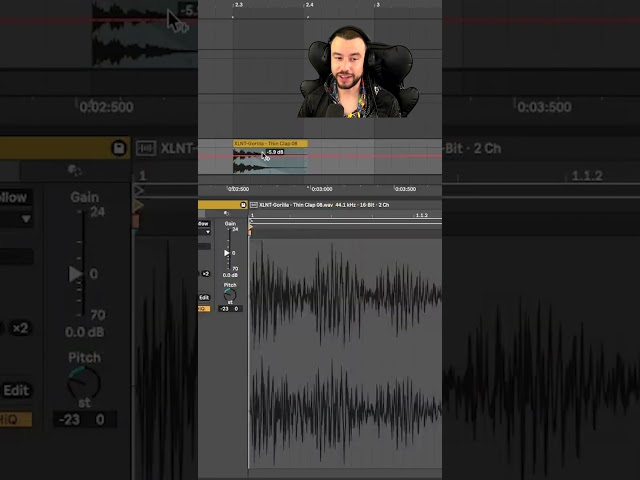Click the 0:02:500 time ruler label
640x480 pixels.
(x=238, y=189)
